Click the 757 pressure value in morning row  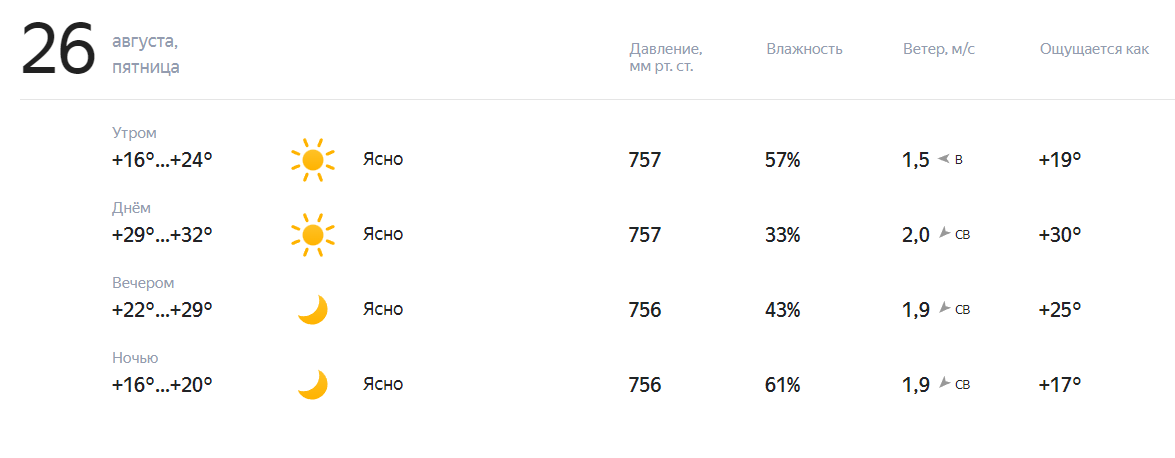645,160
